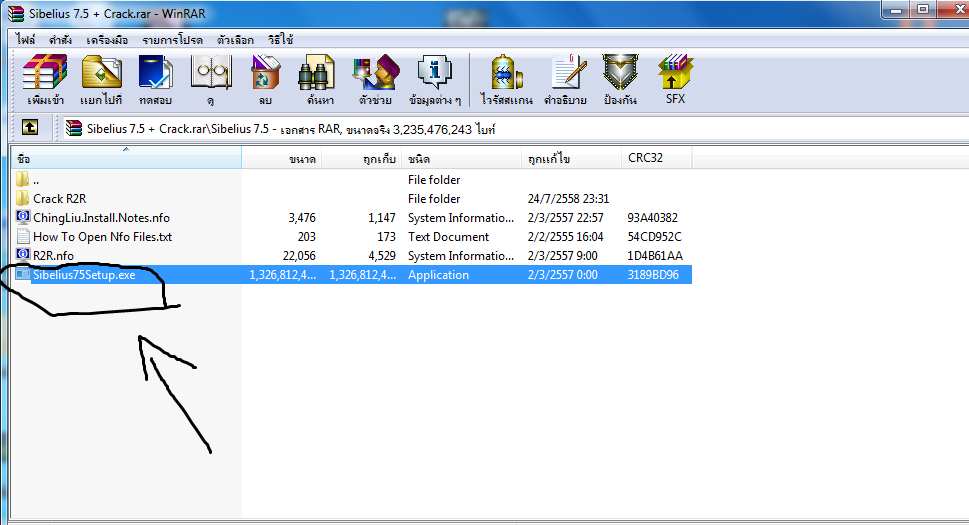Click the WinRAR title bar books icon
The image size is (969, 525).
tap(15, 13)
